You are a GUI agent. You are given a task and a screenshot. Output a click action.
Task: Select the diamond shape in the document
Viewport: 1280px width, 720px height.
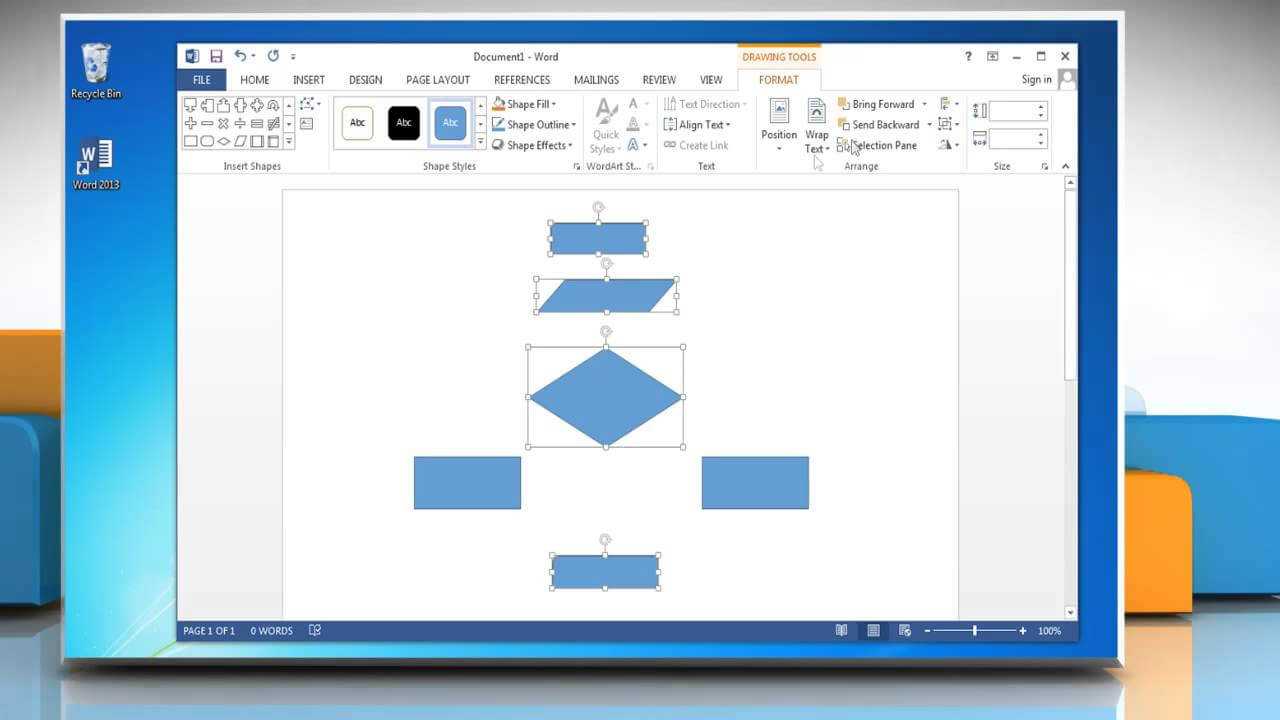click(605, 397)
